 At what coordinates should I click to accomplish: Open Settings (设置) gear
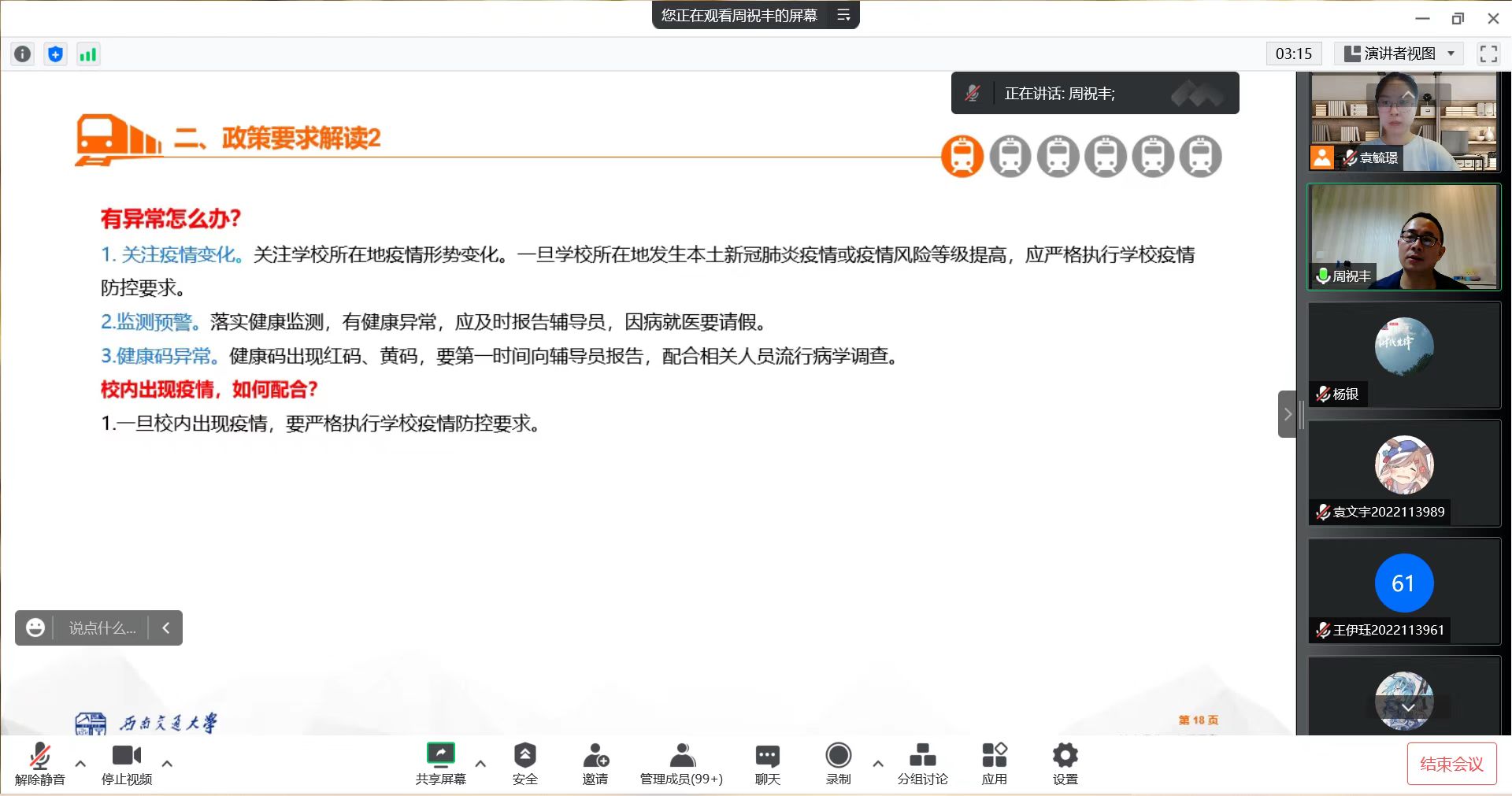click(1065, 763)
